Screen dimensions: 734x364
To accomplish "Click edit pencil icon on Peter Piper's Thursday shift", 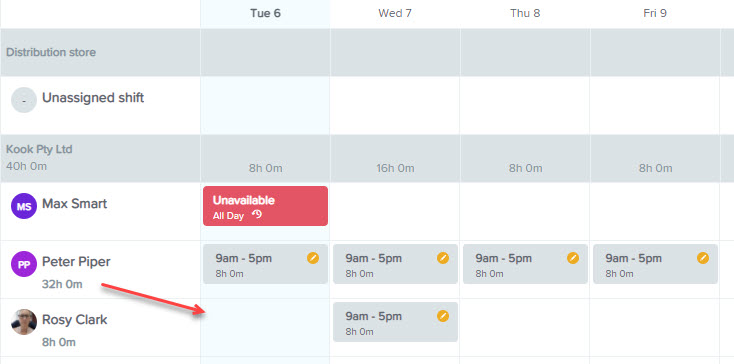I will [x=573, y=258].
